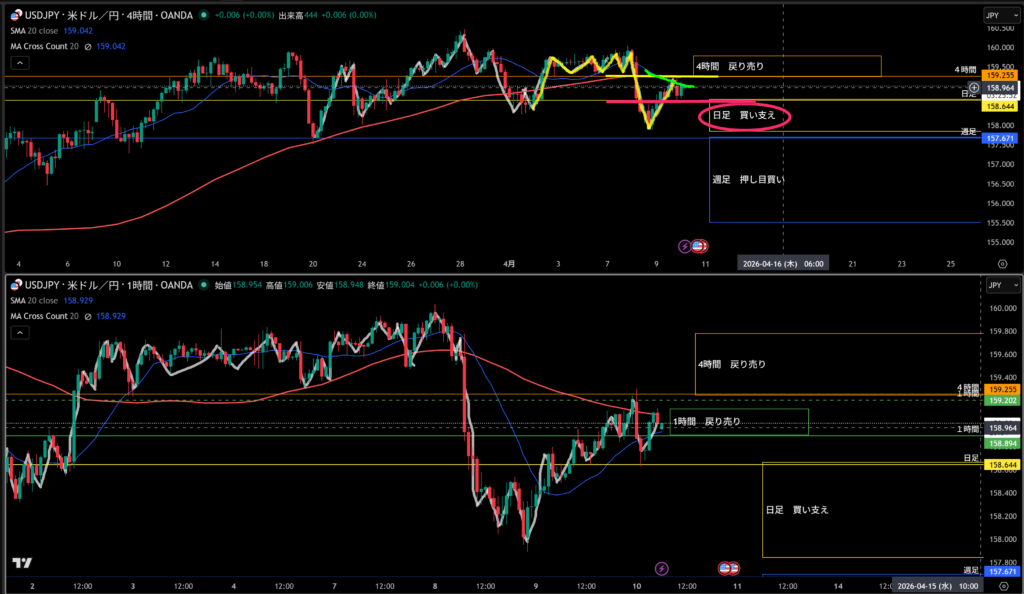Click the purple lightning event icon on bottom chart
The image size is (1024, 594).
(x=661, y=568)
